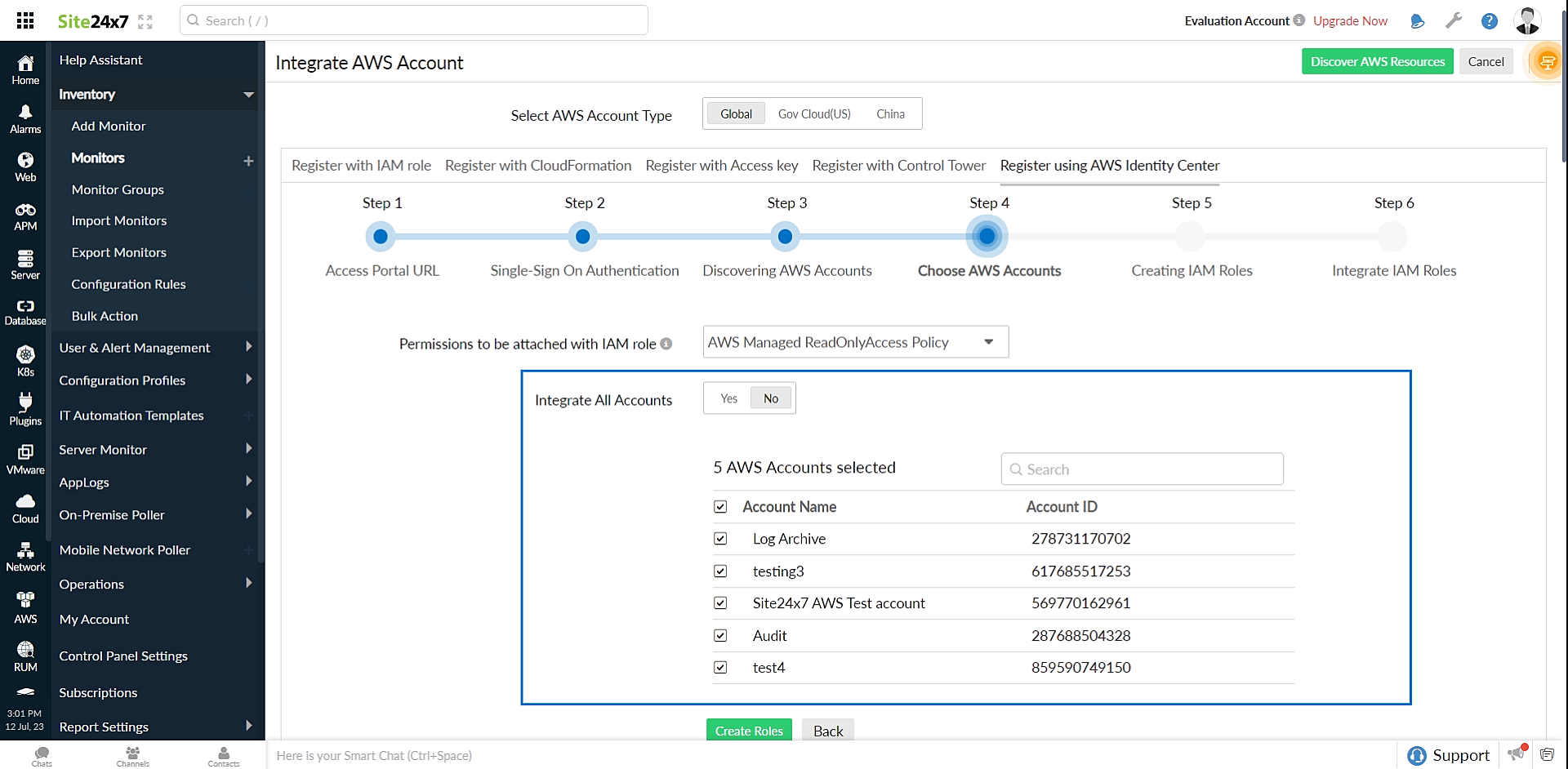The image size is (1568, 769).
Task: Open Database icon in left rail
Action: pos(25,313)
